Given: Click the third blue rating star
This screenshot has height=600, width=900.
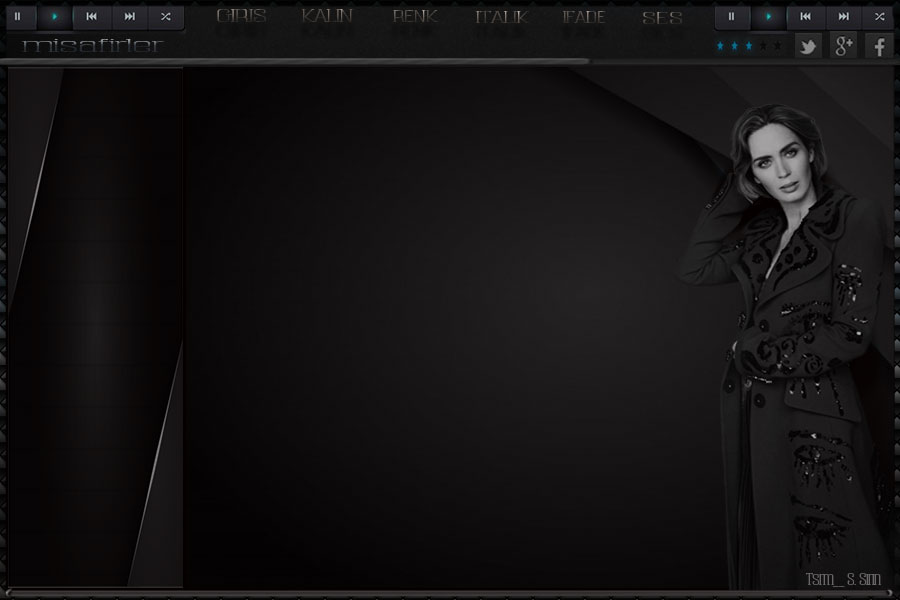Looking at the screenshot, I should [748, 46].
